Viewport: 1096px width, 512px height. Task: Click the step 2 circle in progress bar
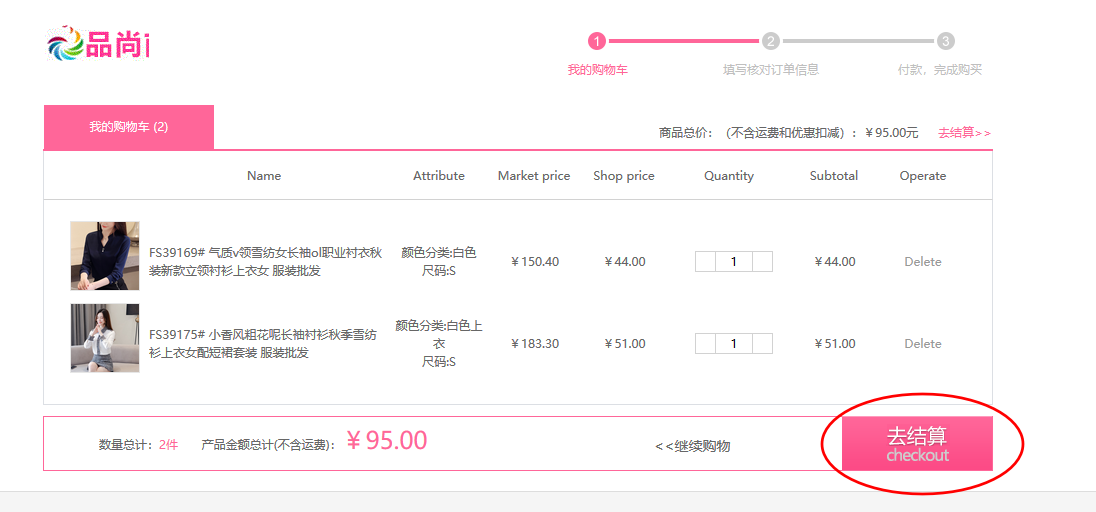pos(770,41)
